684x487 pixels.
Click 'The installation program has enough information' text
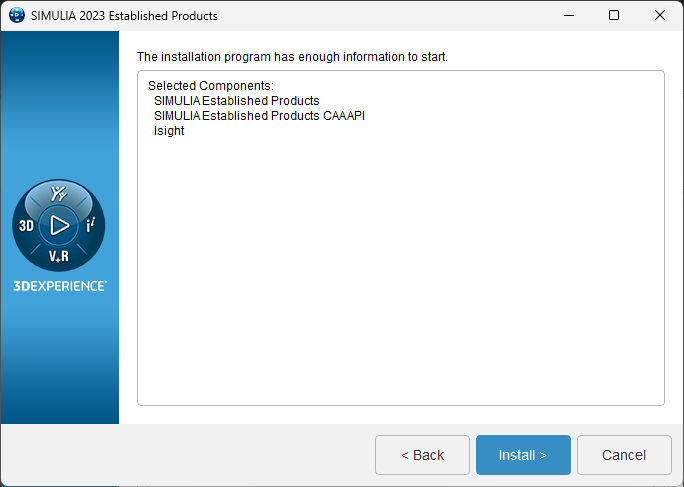tap(292, 57)
